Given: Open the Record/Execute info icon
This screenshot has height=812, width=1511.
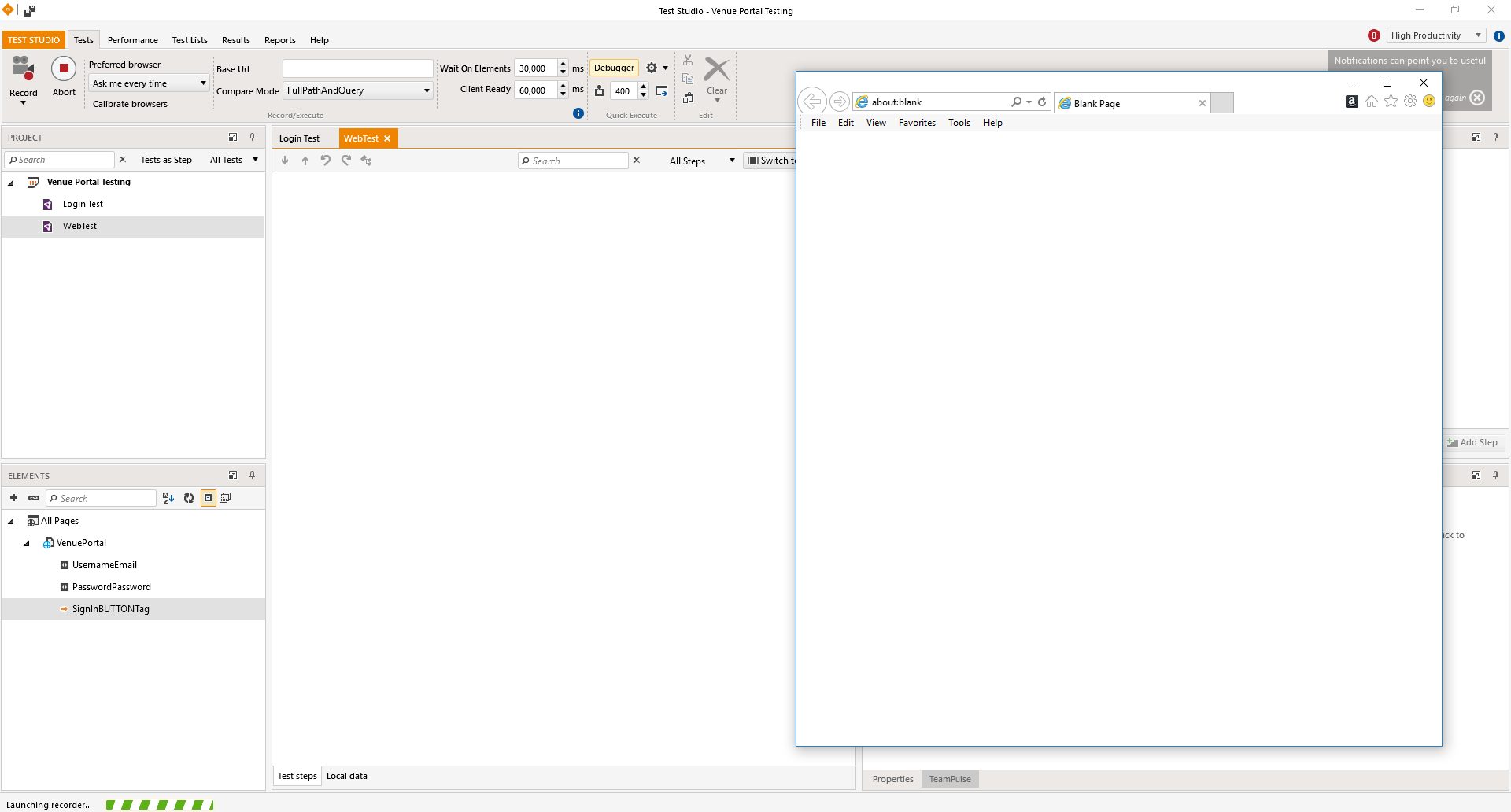Looking at the screenshot, I should pyautogui.click(x=578, y=113).
